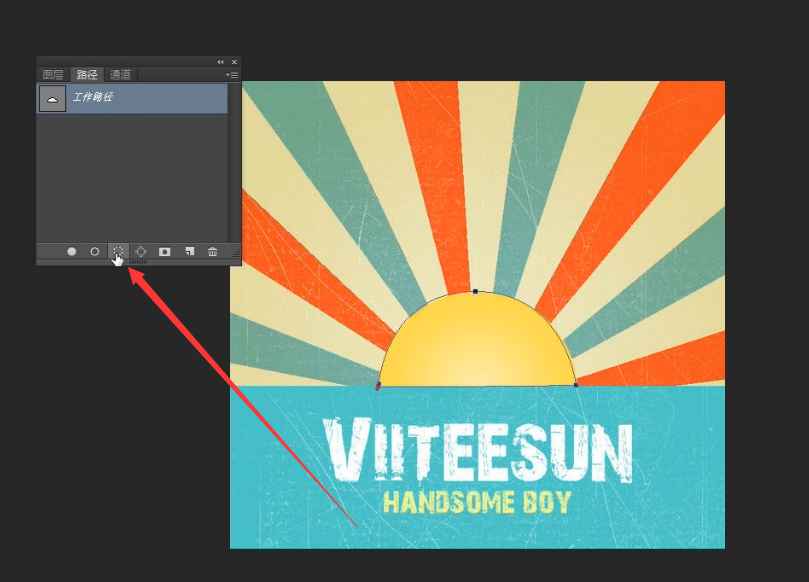
Task: Click the right anchor point of sun path
Action: click(x=576, y=385)
